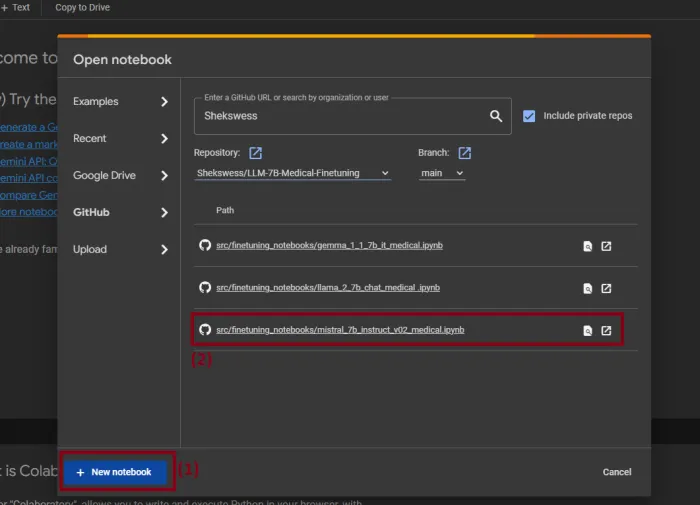Screen dimensions: 700x505
Task: Click the Repository: label
Action: (x=217, y=153)
